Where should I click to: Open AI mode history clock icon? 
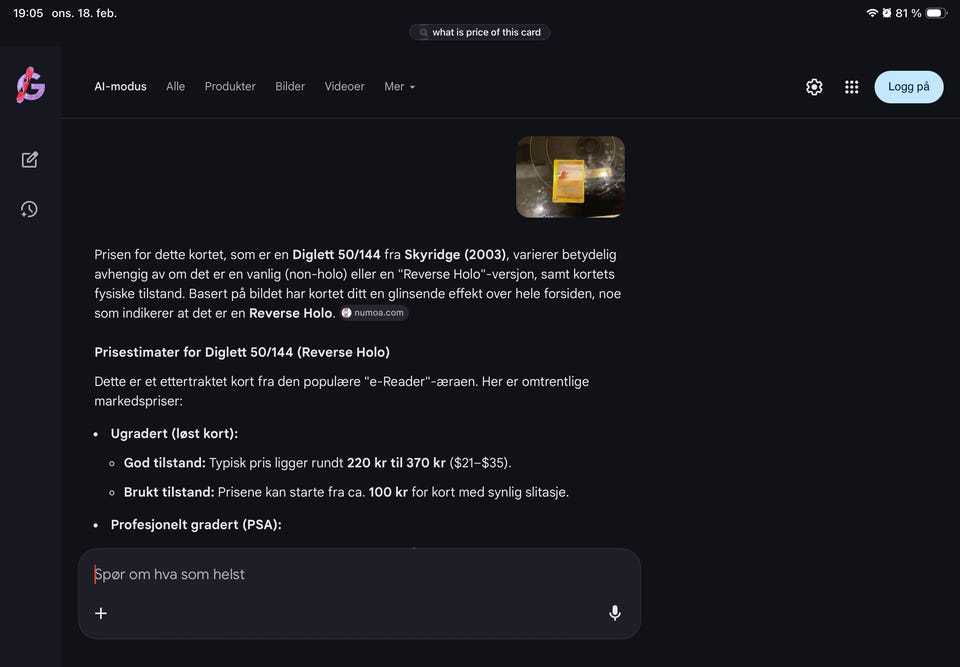point(29,209)
